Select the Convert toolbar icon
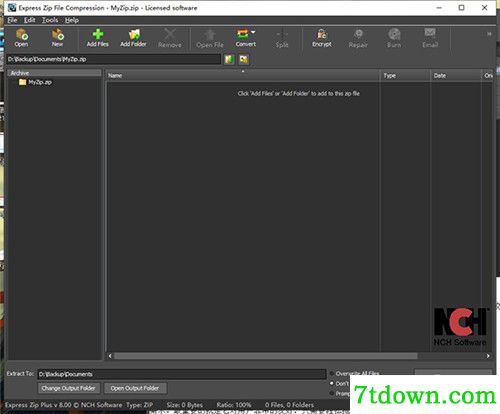This screenshot has width=500, height=414. click(x=243, y=38)
